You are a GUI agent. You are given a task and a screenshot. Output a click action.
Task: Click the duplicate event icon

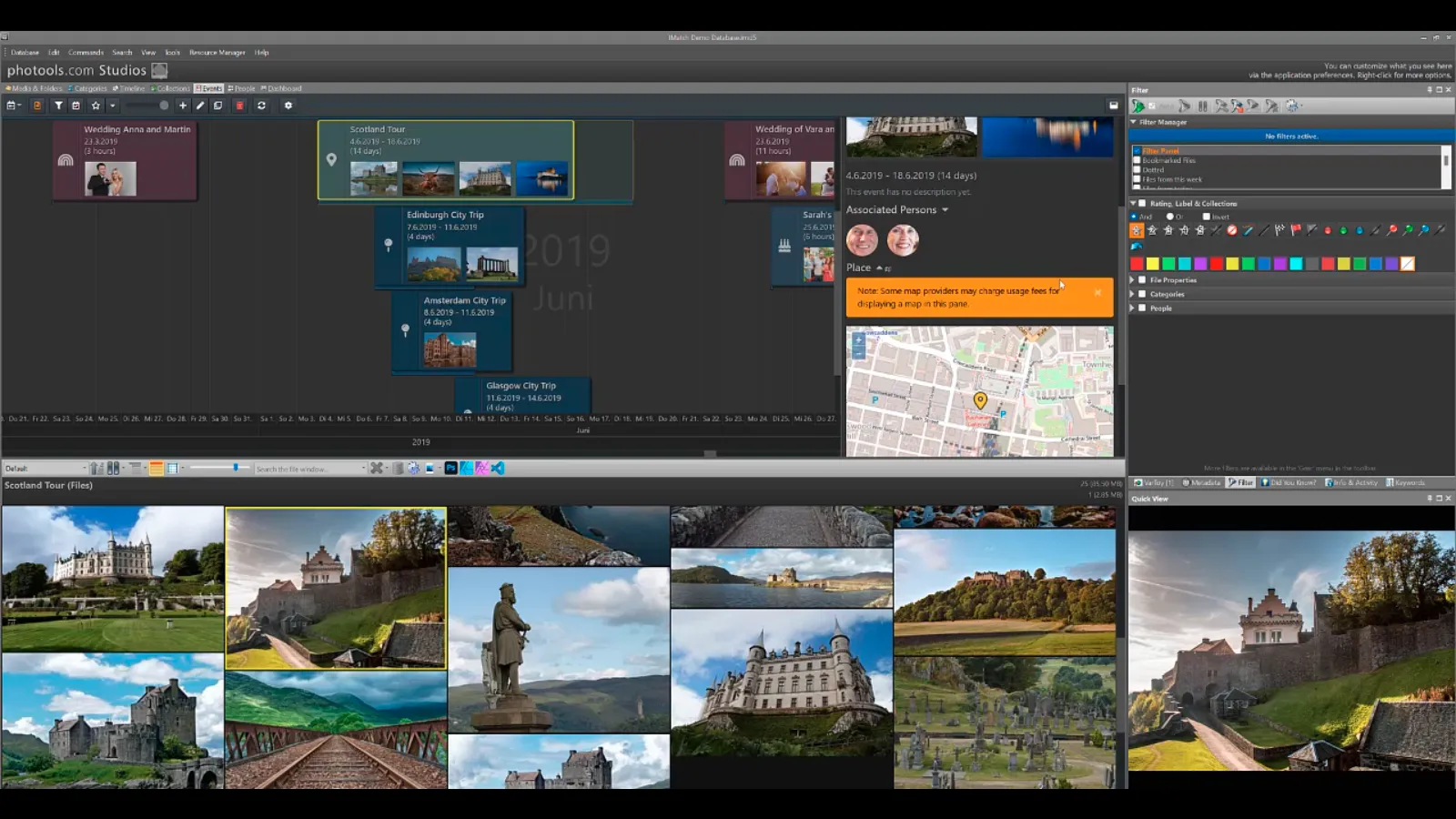217,106
